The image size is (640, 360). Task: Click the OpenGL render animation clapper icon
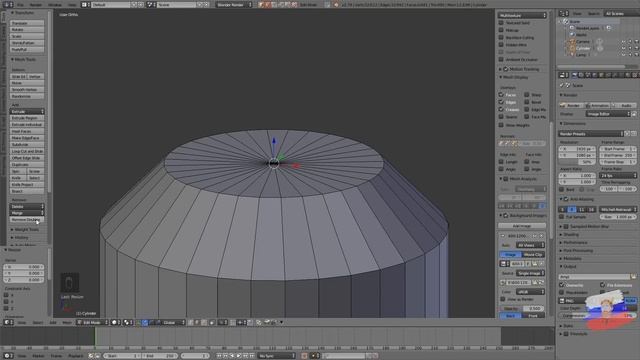273,322
